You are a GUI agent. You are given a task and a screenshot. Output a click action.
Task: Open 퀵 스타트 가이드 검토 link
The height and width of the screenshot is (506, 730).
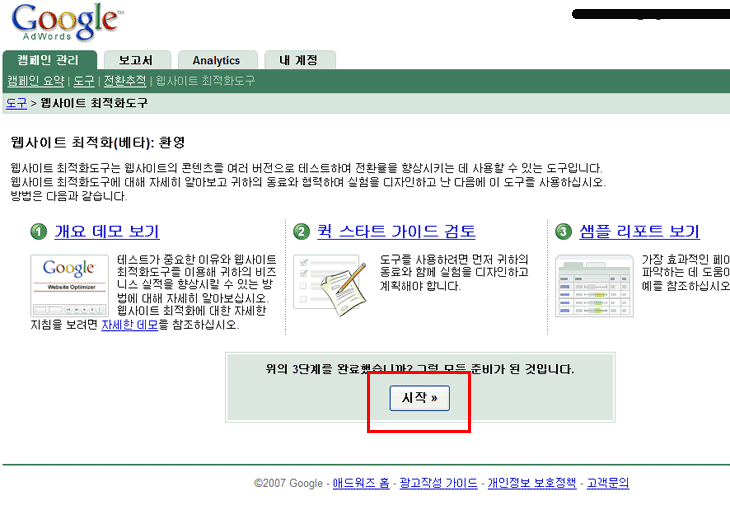click(396, 231)
